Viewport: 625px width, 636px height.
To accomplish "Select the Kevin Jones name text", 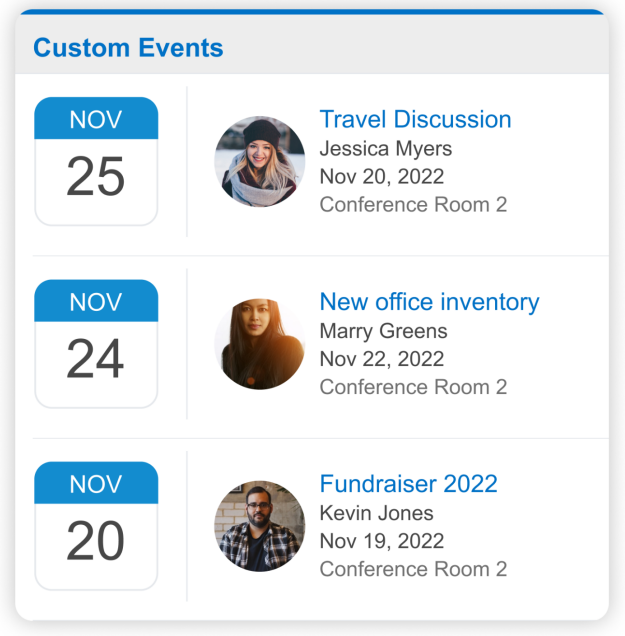I will click(x=376, y=513).
